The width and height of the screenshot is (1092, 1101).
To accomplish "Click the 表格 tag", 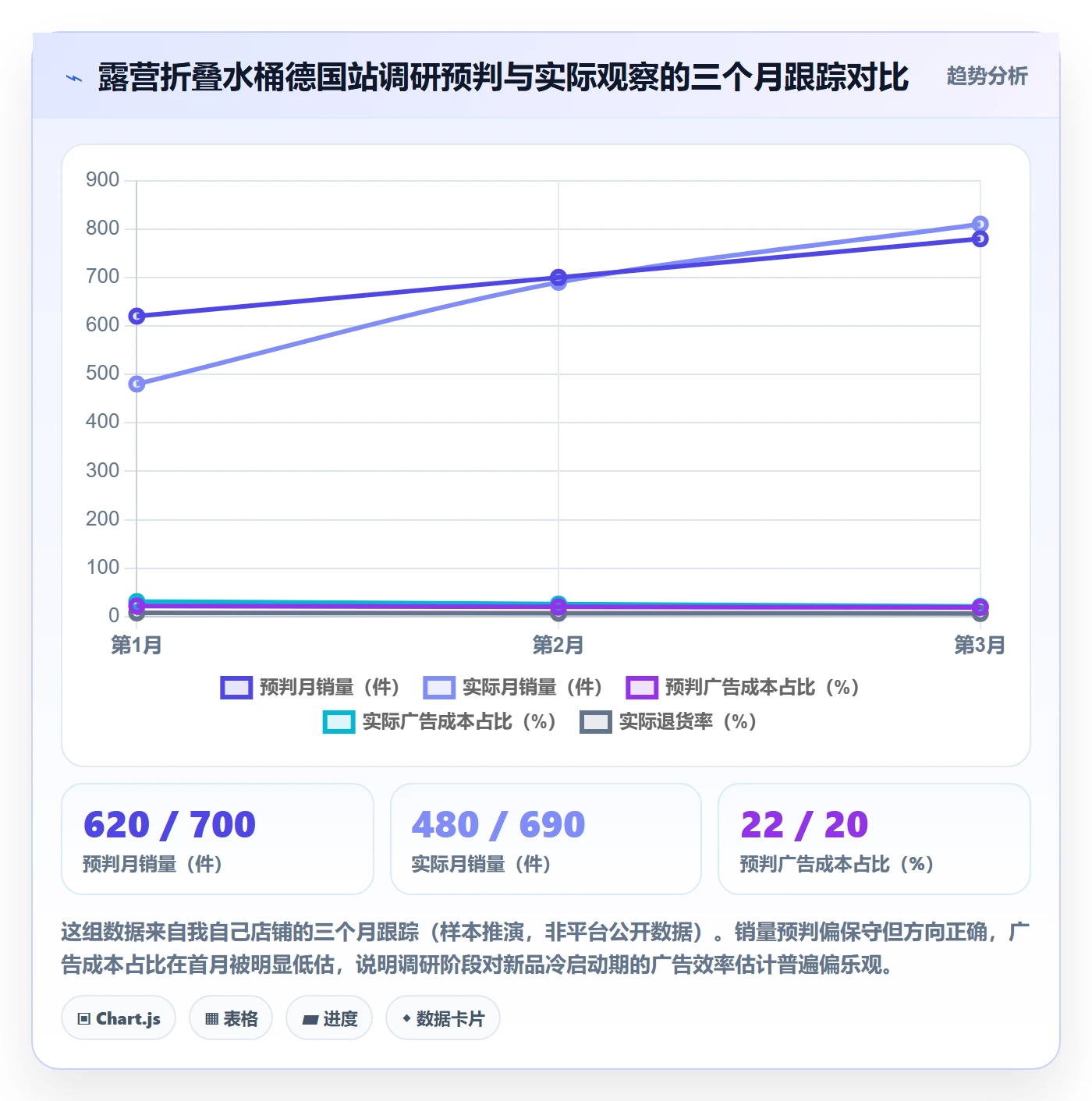I will point(231,1018).
